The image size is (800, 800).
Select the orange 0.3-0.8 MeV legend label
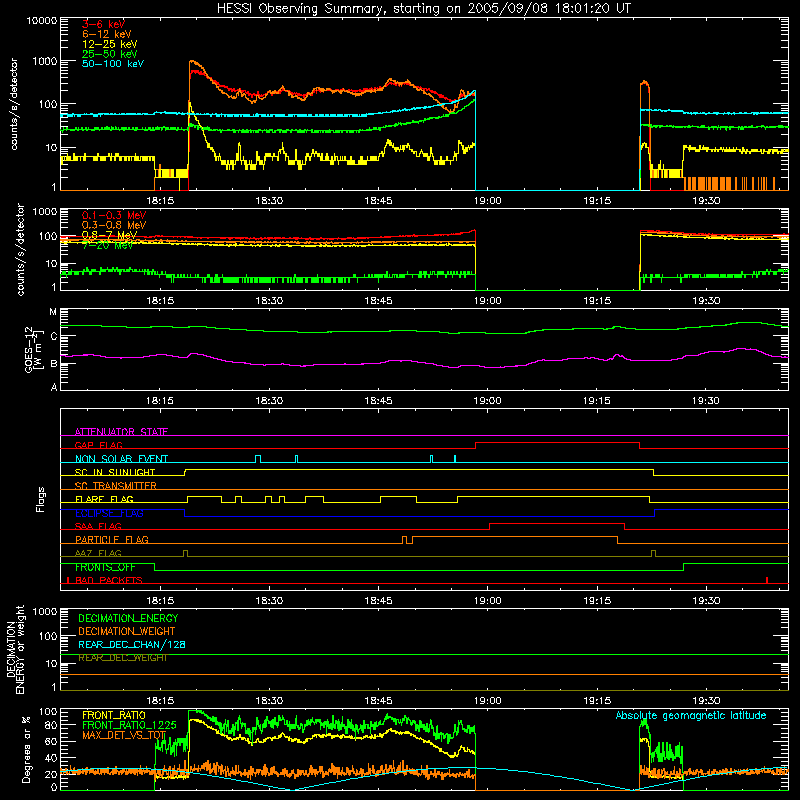point(114,225)
